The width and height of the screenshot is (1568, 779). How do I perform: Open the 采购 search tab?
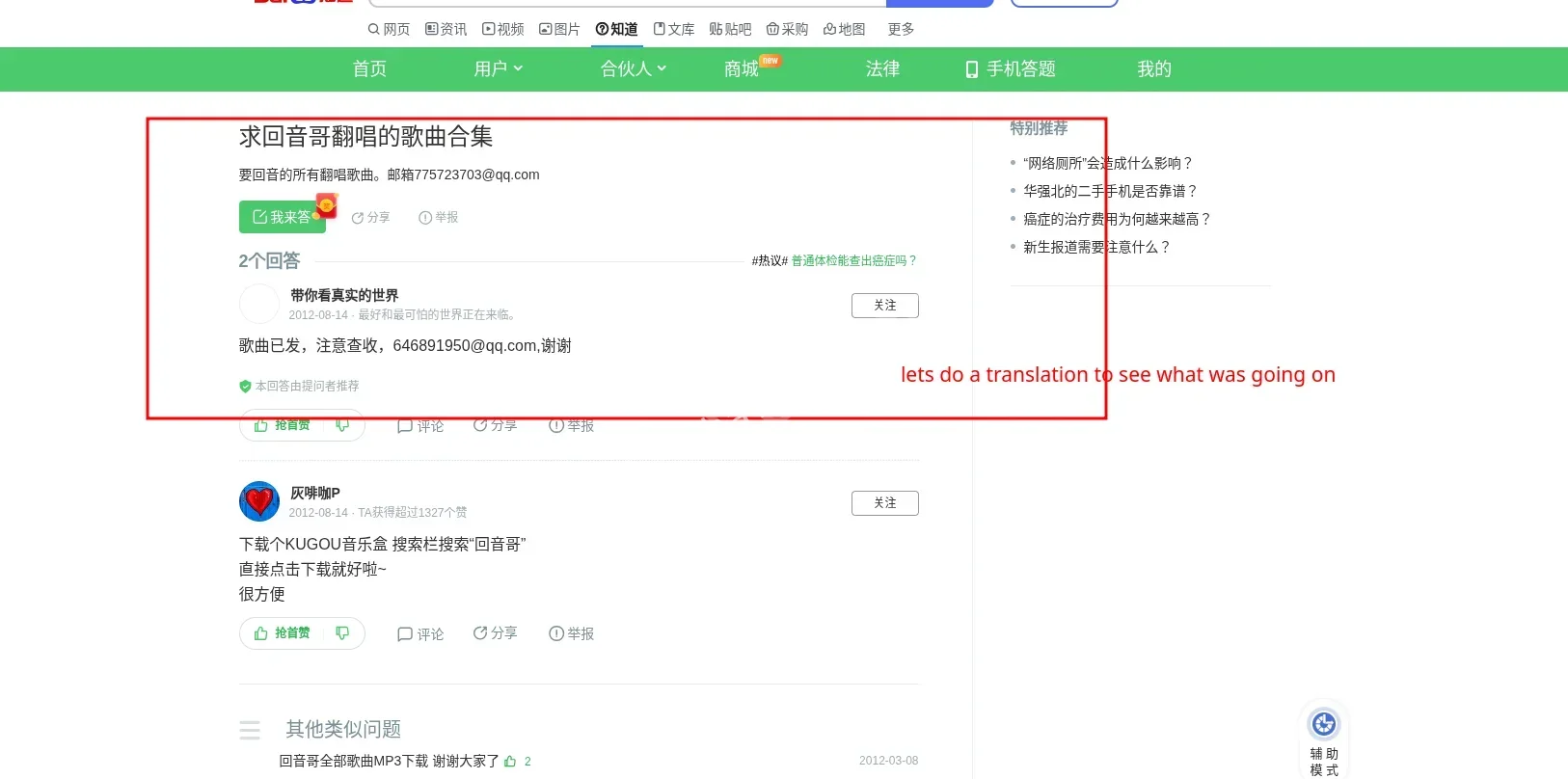tap(787, 29)
